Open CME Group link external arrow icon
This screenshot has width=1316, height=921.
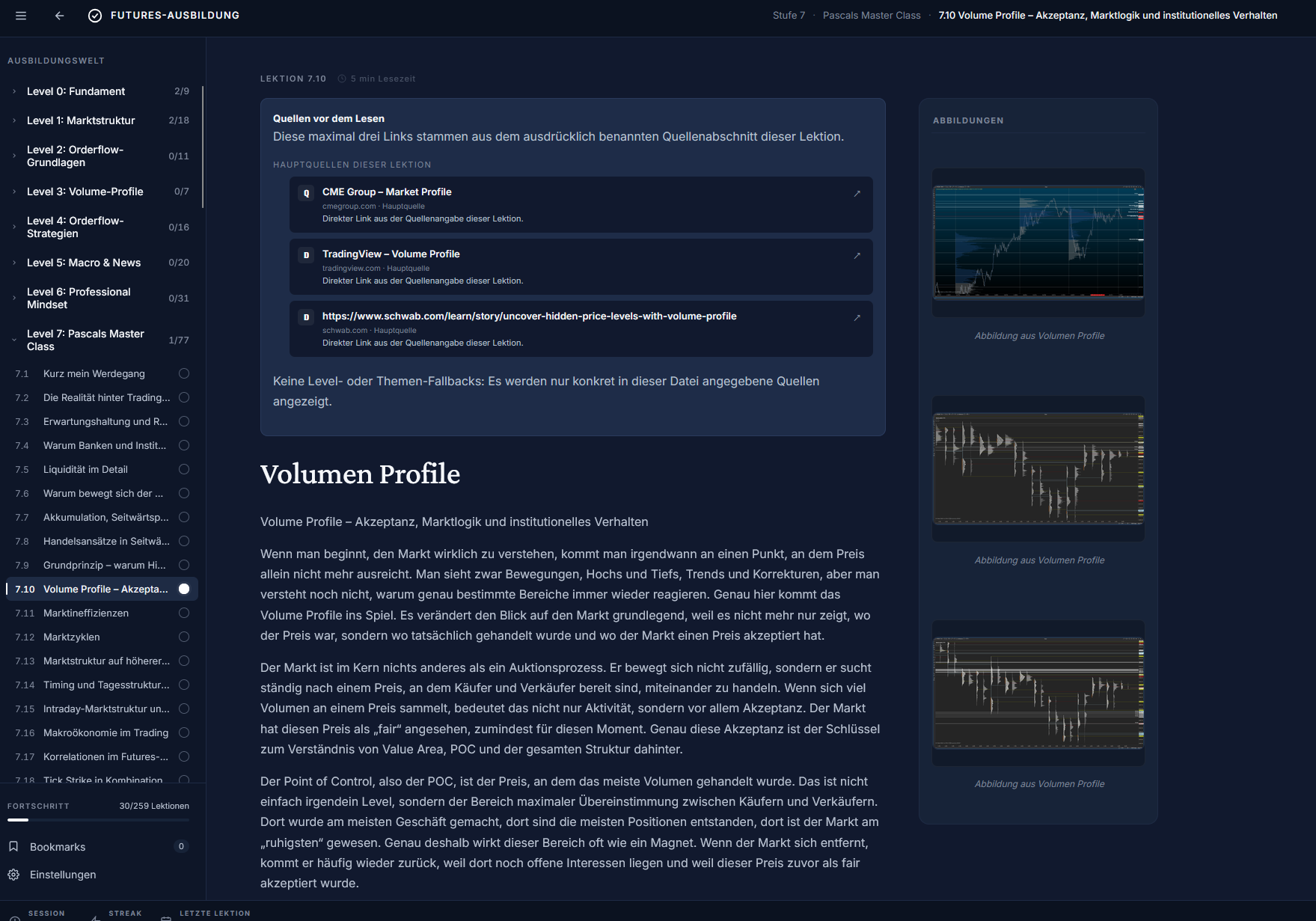[857, 194]
